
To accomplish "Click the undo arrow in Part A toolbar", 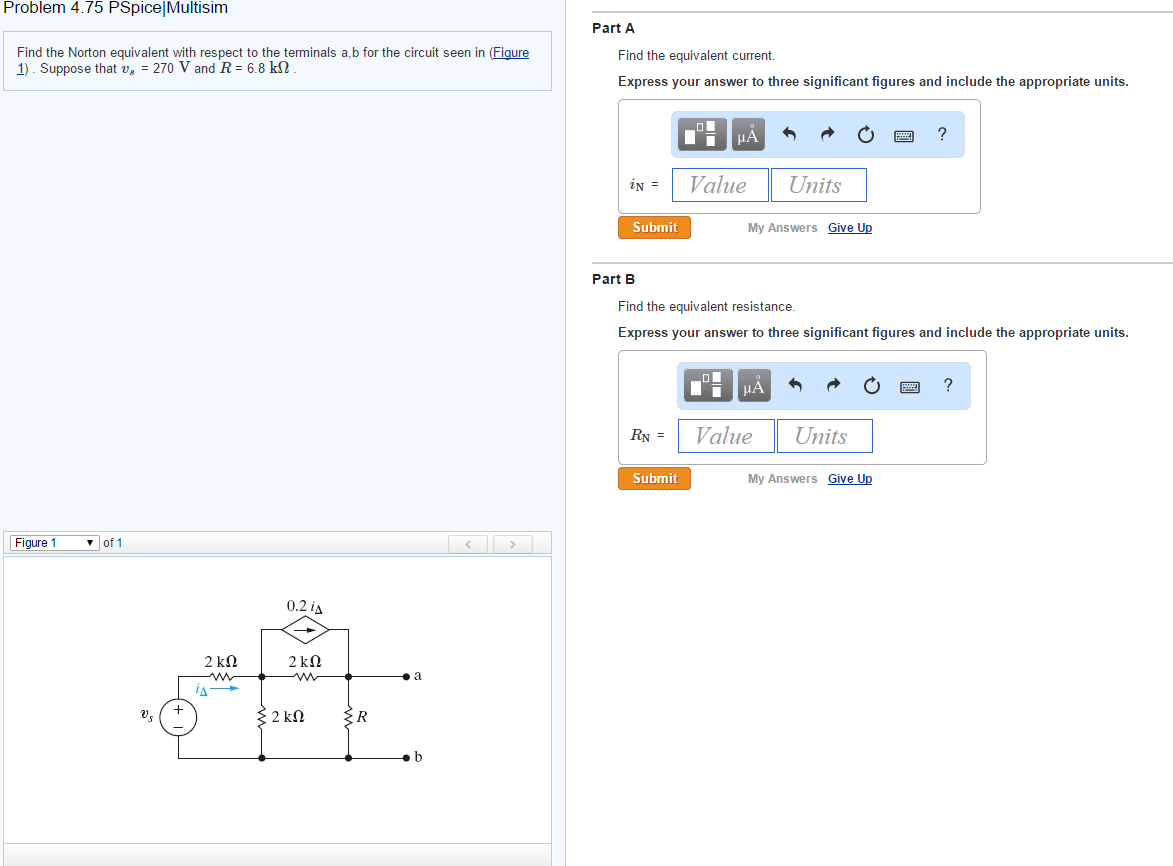I will click(x=789, y=133).
